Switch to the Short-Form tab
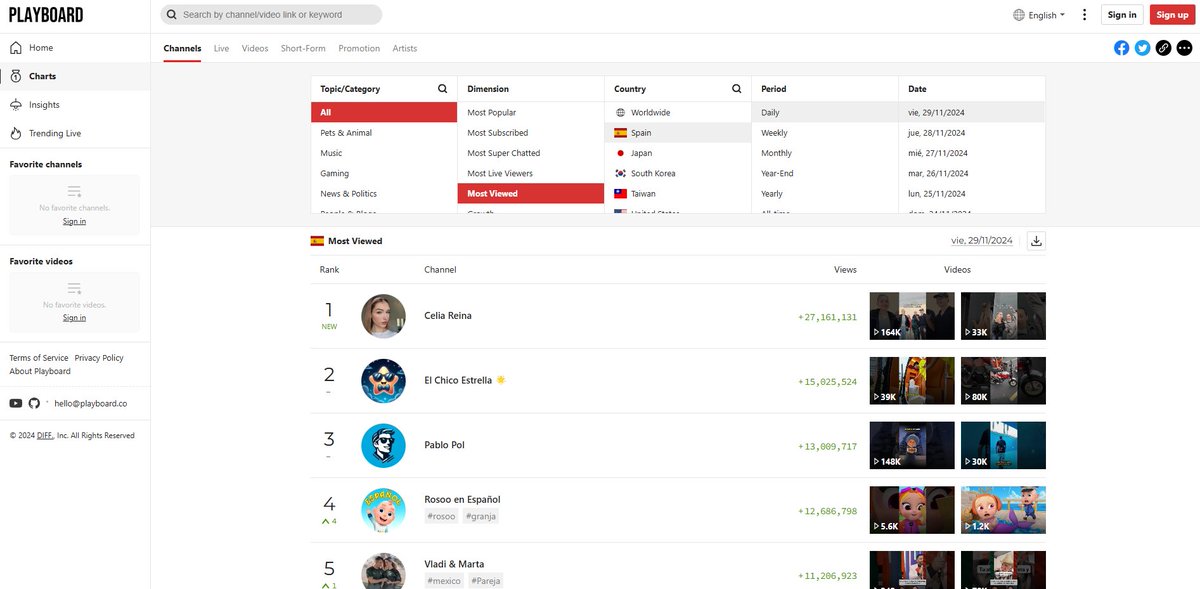 pyautogui.click(x=303, y=48)
